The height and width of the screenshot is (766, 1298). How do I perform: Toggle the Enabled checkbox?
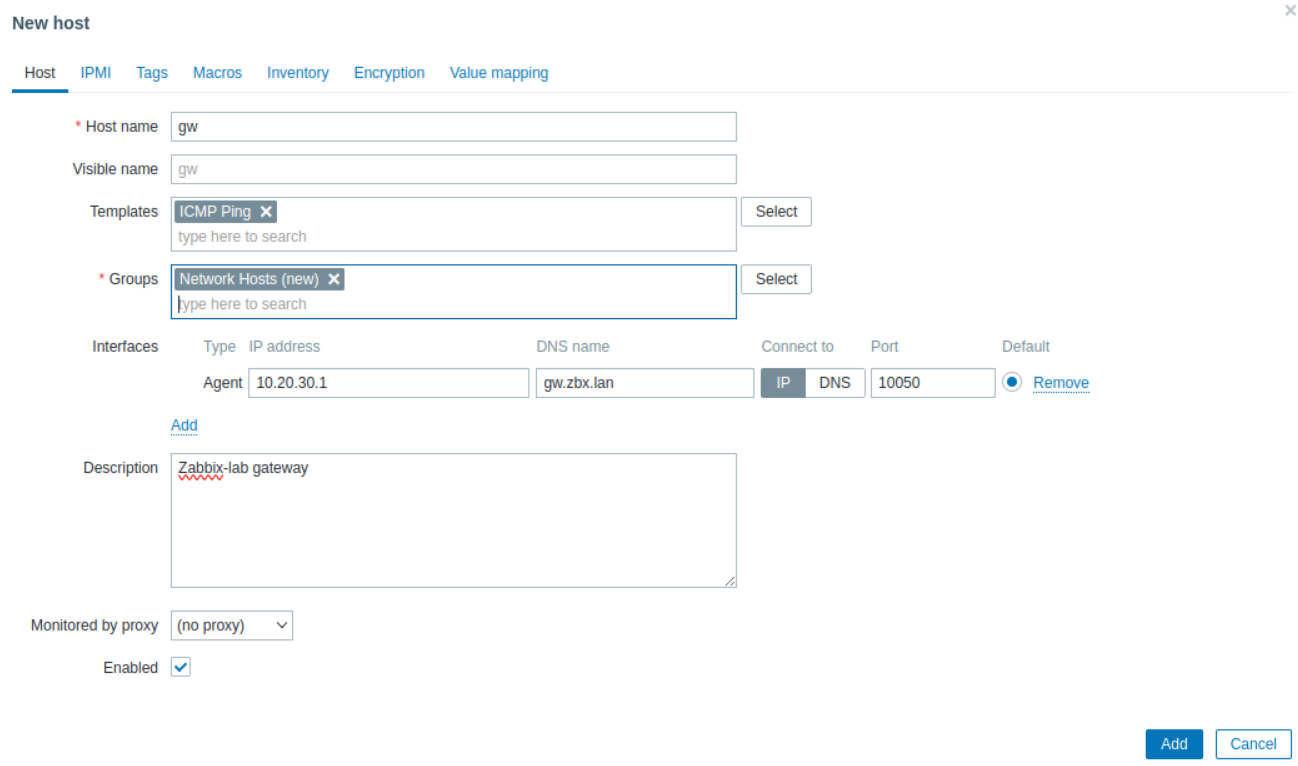tap(181, 667)
